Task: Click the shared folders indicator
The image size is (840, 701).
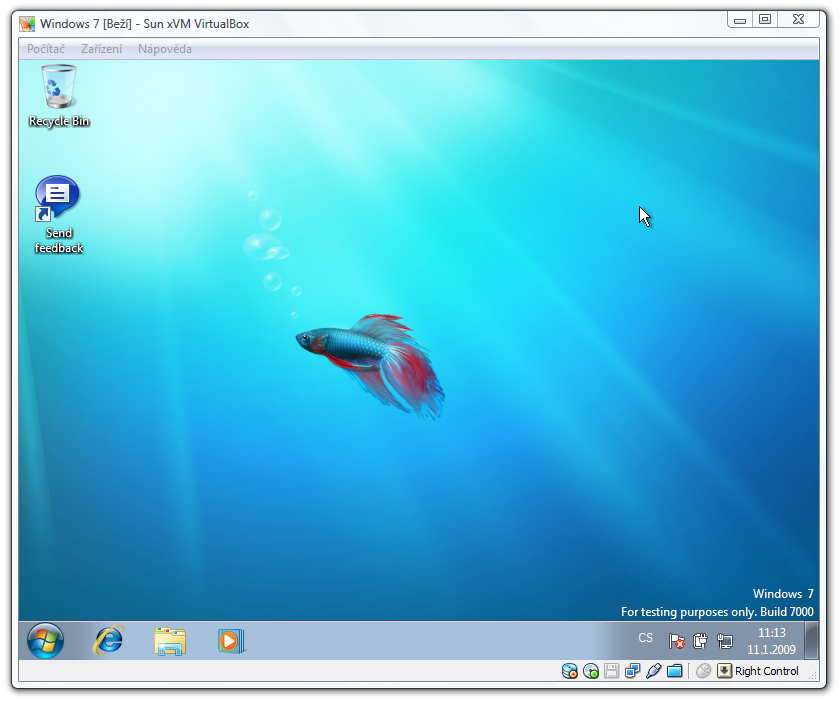Action: tap(674, 671)
